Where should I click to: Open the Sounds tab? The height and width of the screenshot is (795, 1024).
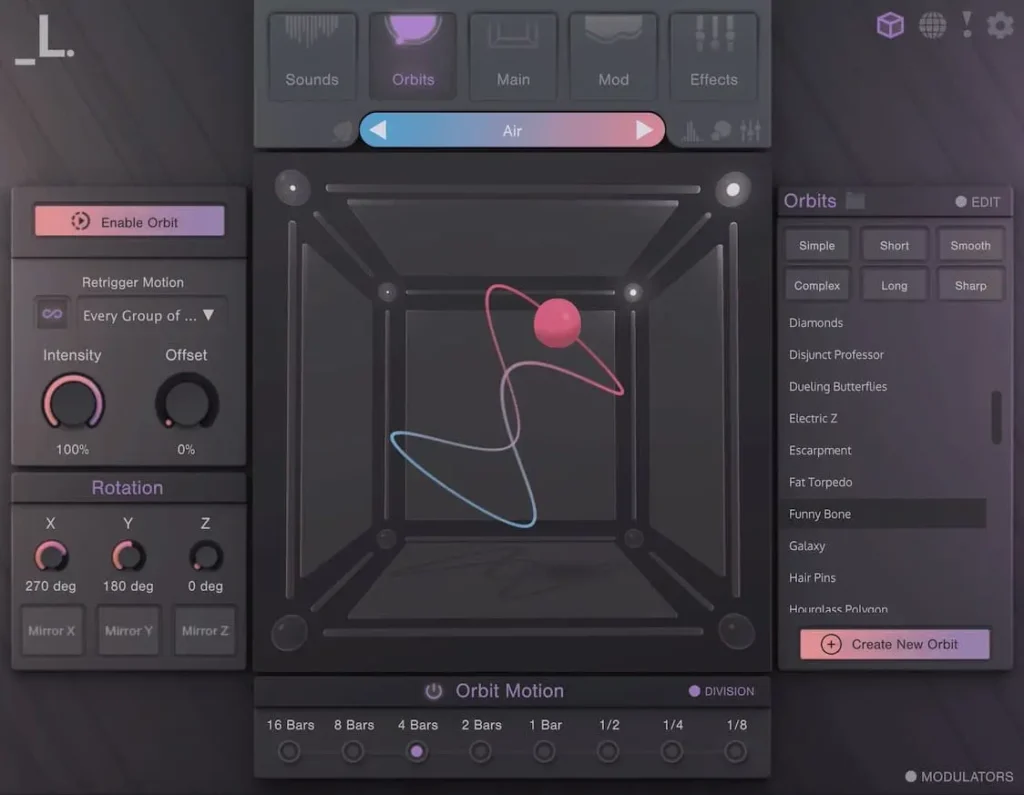312,56
